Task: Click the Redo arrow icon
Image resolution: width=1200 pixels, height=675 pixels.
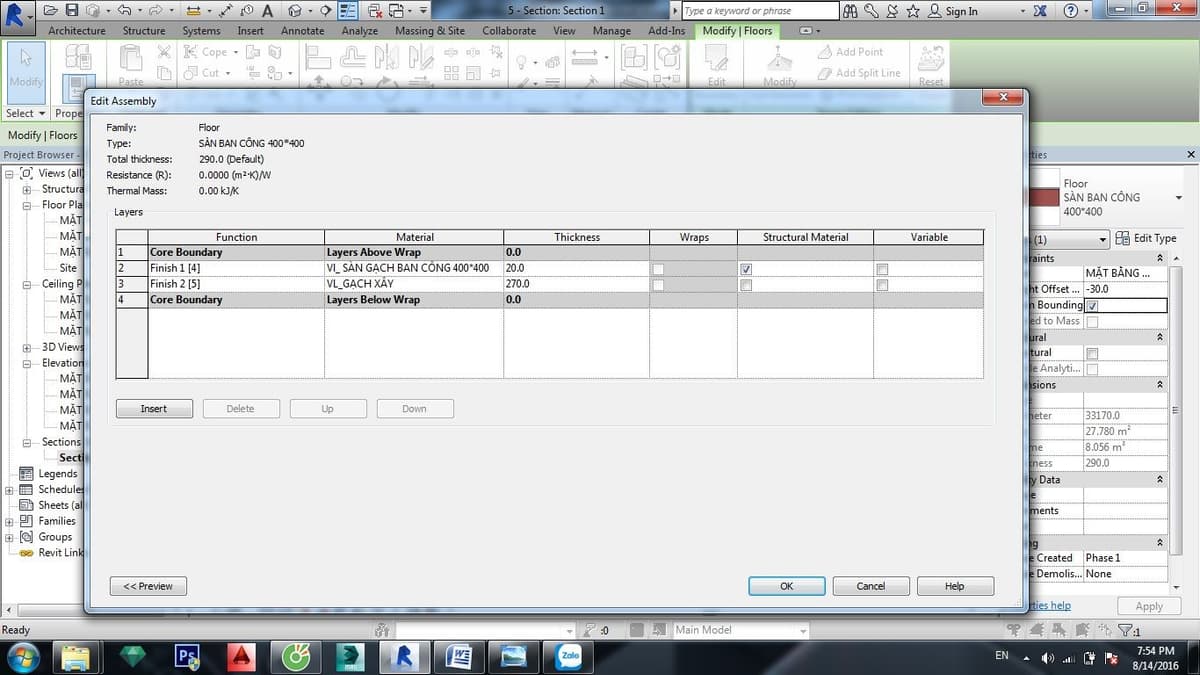Action: point(154,10)
